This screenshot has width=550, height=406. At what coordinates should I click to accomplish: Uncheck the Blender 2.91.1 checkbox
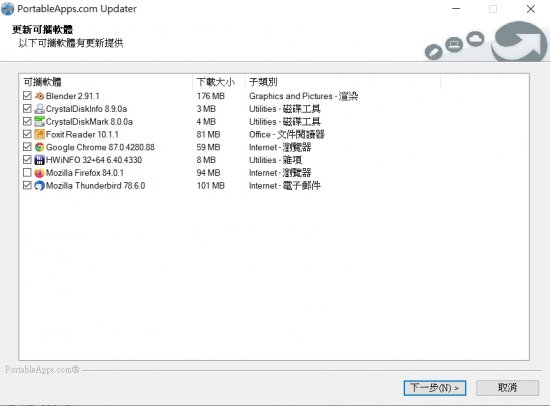coord(27,95)
